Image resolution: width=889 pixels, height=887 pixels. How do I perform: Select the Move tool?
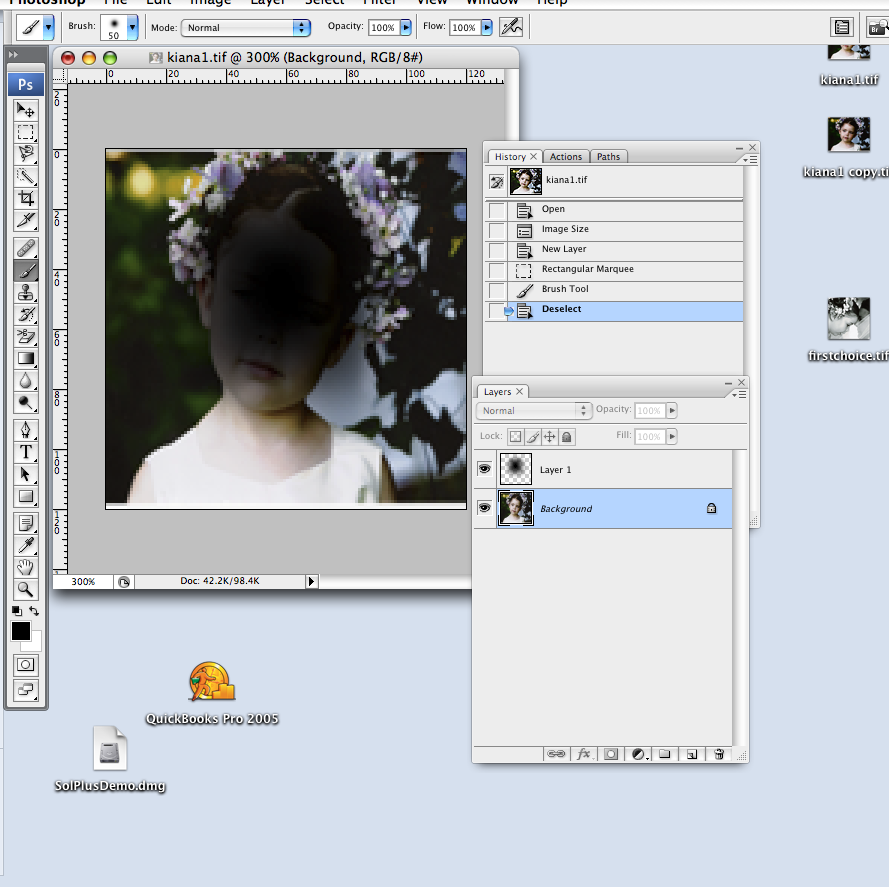click(x=25, y=110)
